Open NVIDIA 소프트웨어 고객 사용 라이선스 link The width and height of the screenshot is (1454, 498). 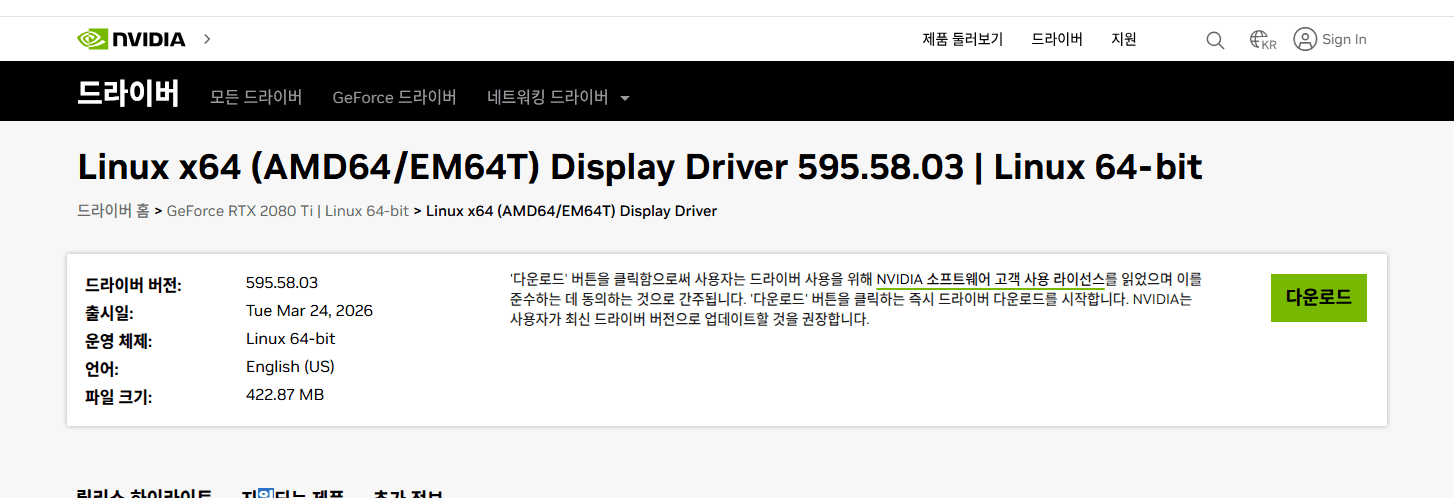point(990,279)
